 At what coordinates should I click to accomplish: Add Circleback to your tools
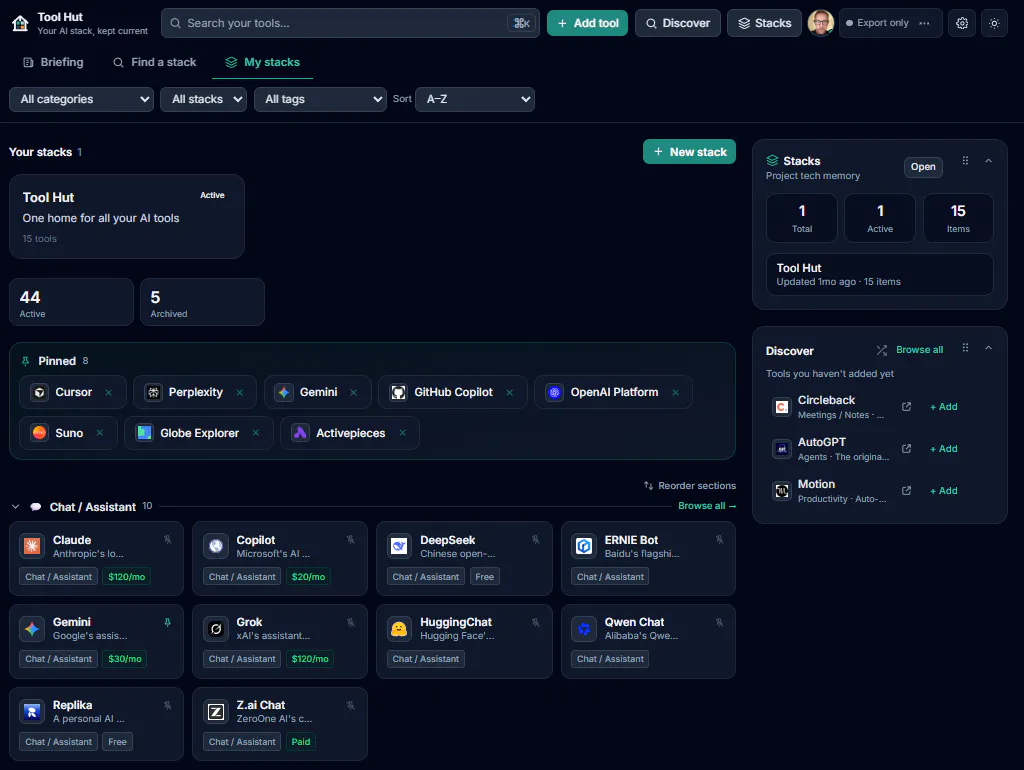944,407
